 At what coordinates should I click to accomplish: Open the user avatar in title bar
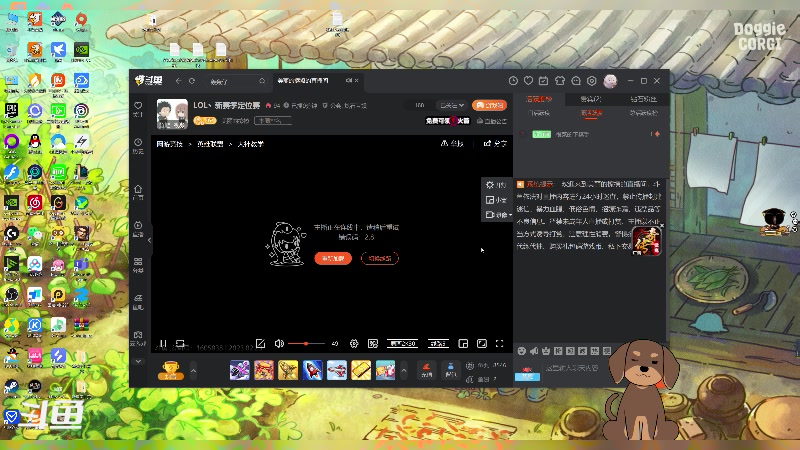point(610,81)
